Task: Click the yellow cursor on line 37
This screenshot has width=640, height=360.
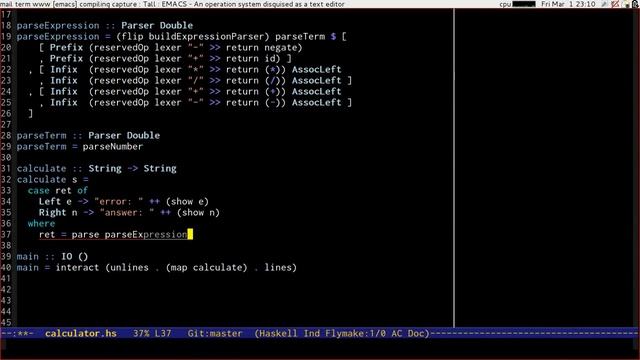Action: tap(190, 234)
